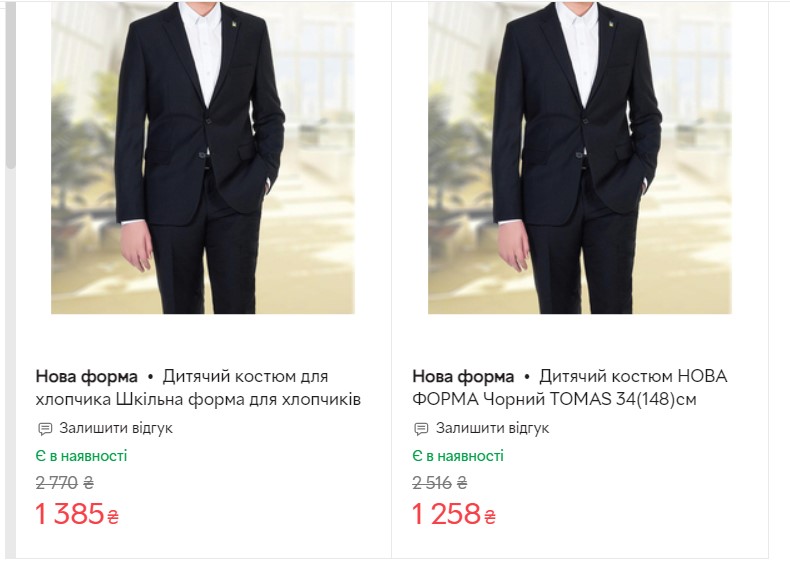Click the review icon under the 1 385 ₴ suit

[44, 429]
